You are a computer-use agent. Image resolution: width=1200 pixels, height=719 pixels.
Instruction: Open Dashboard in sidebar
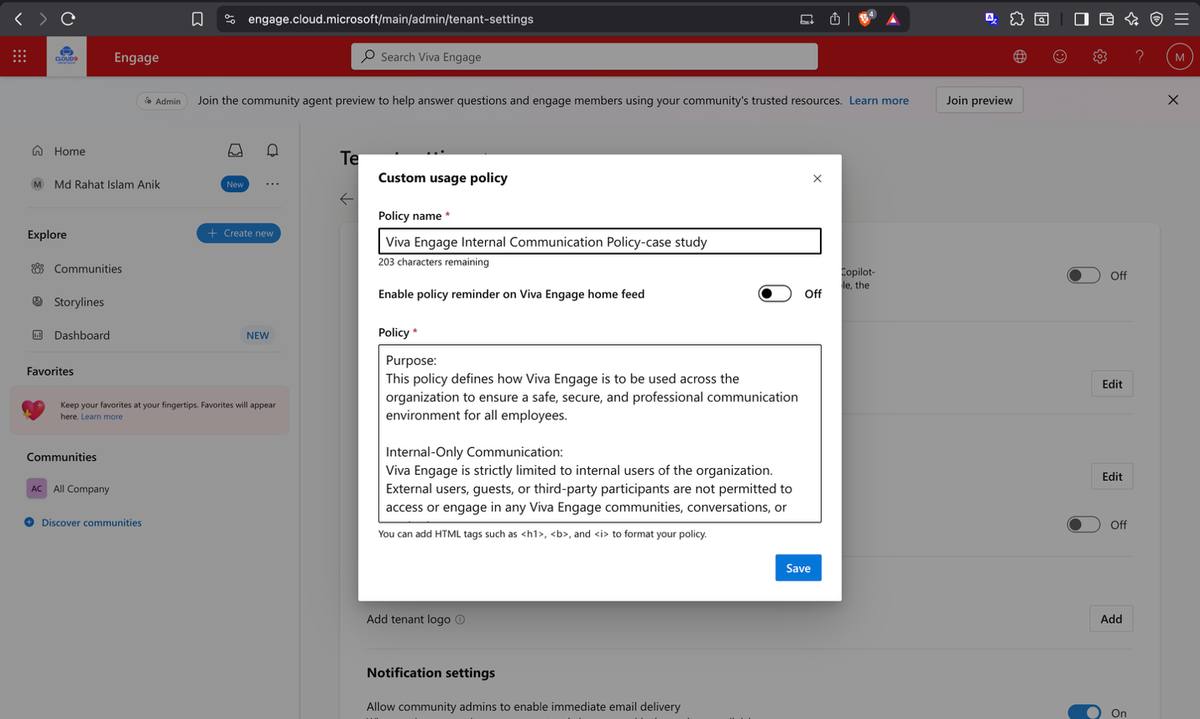tap(82, 335)
